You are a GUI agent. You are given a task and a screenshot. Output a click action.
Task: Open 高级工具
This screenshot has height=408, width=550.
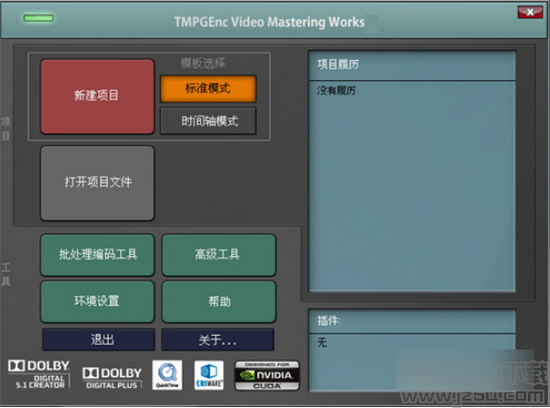[219, 255]
